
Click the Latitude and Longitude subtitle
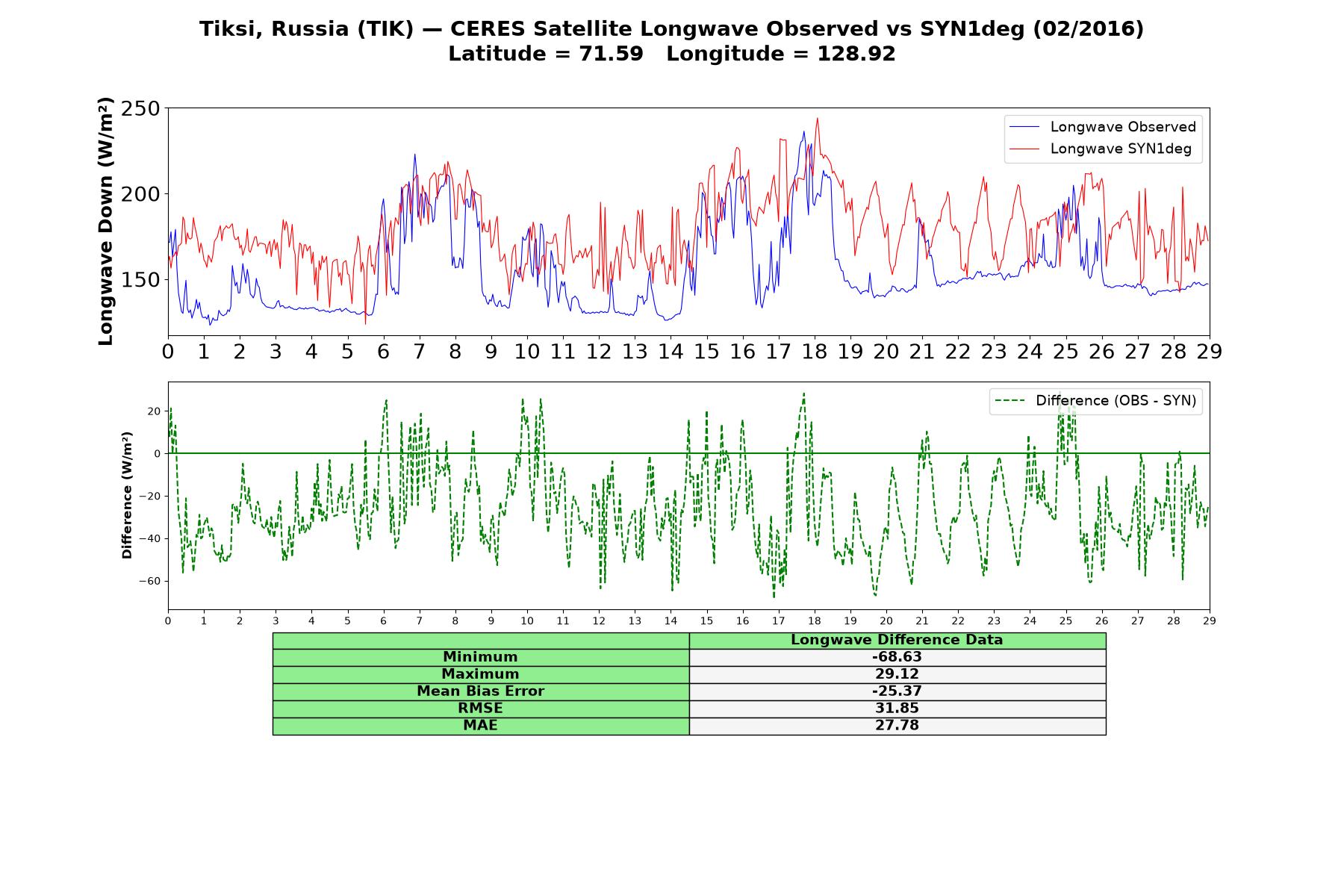coord(672,54)
